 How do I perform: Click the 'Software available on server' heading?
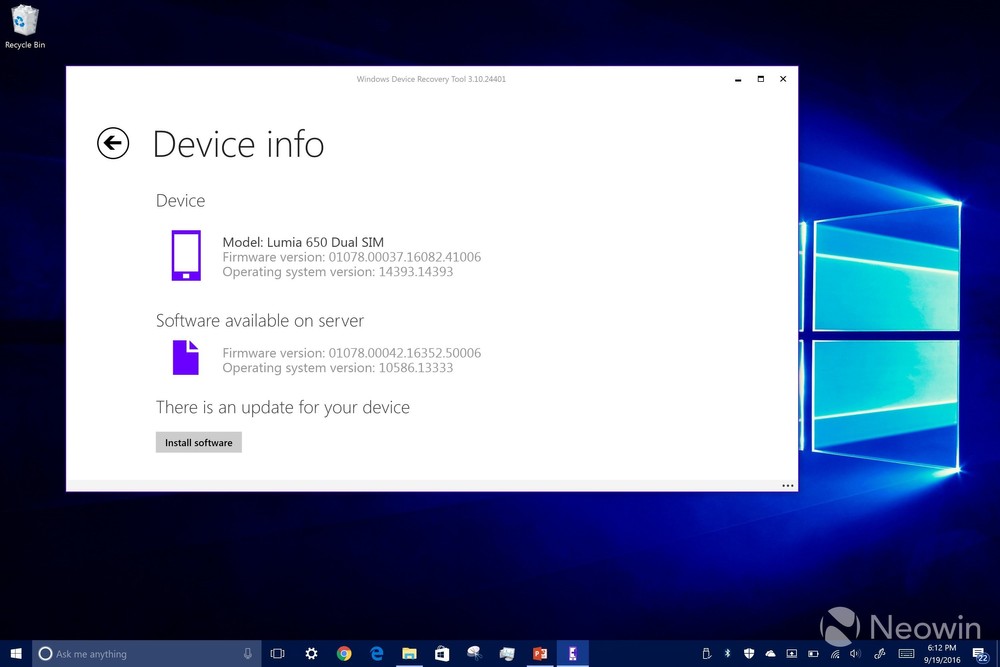point(260,320)
